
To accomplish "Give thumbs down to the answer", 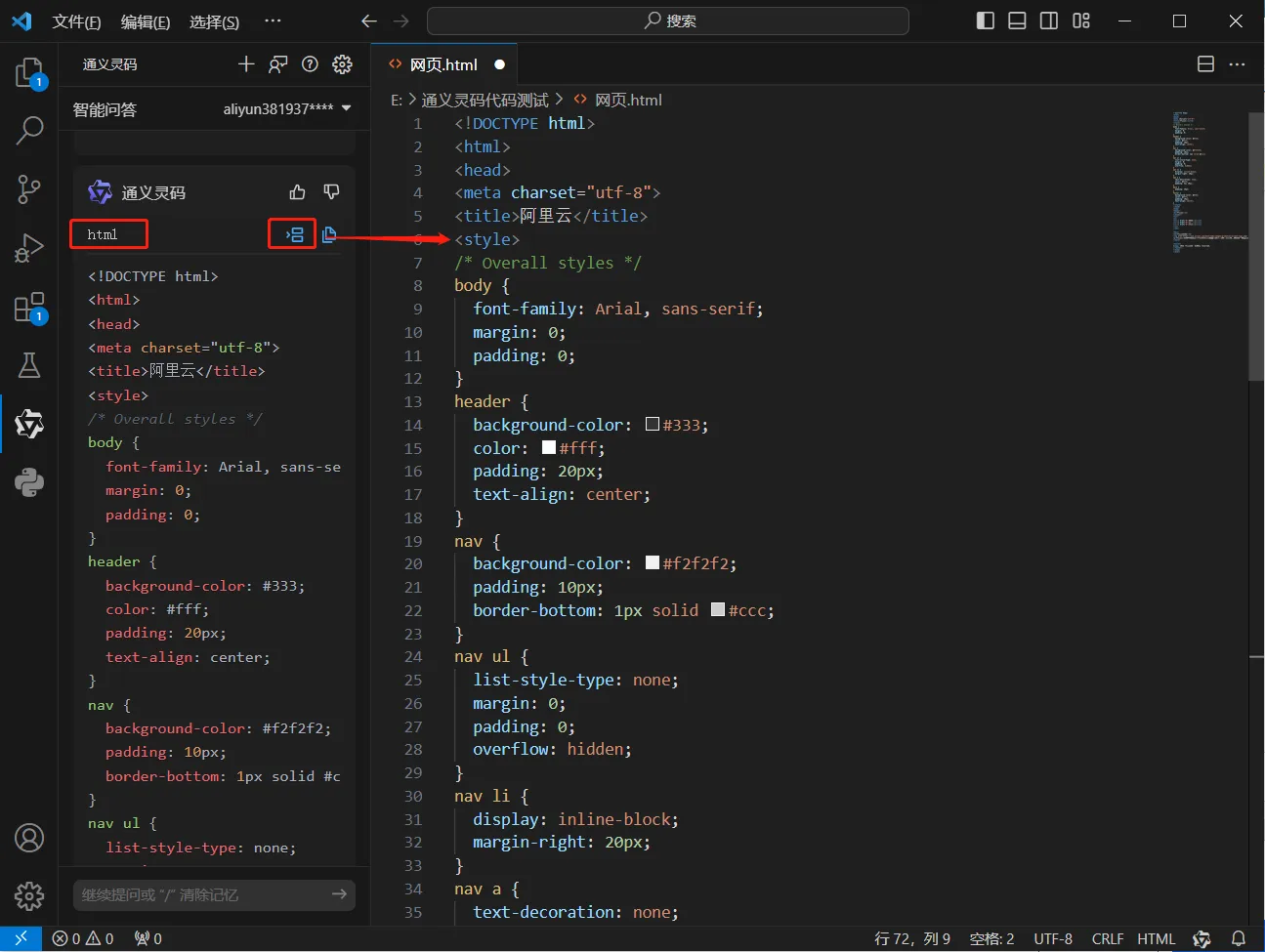I will click(331, 192).
